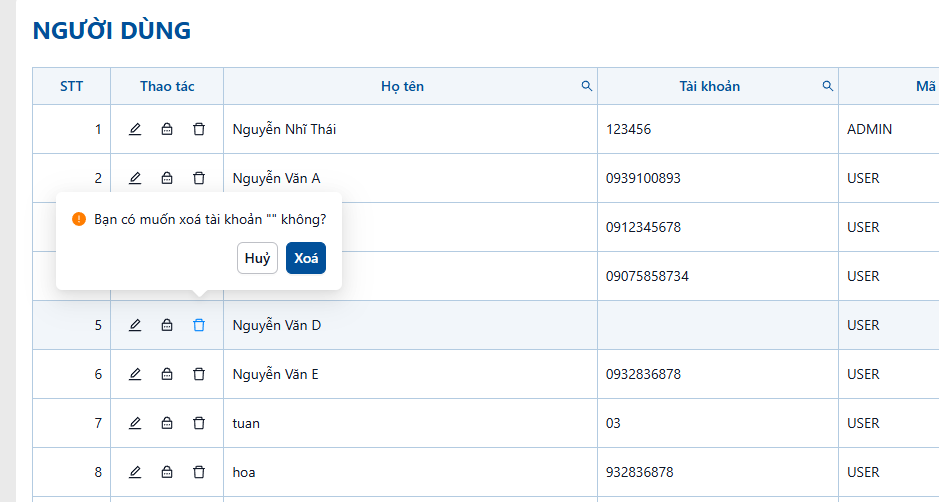Click lock icon for Nguyễn Văn D
The width and height of the screenshot is (939, 502).
click(x=167, y=325)
